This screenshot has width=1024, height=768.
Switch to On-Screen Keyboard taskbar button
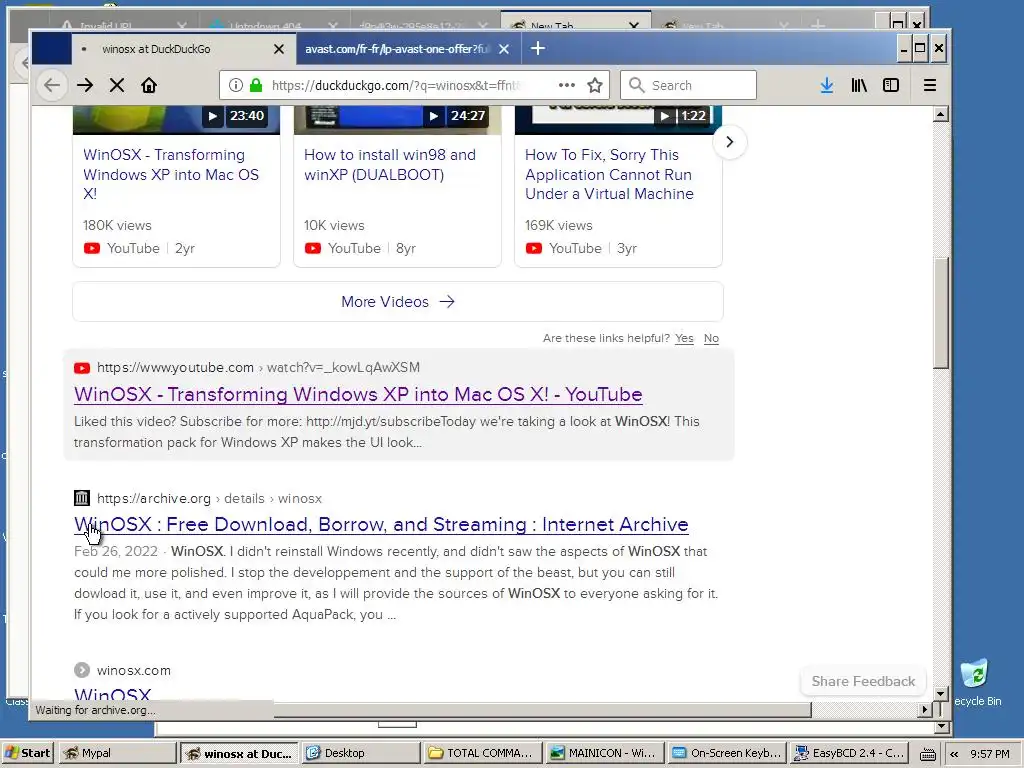click(x=726, y=753)
